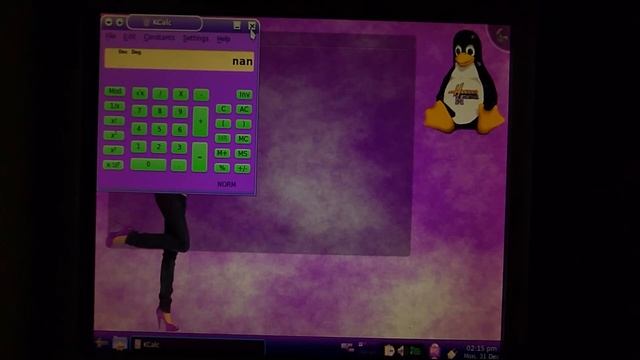Image resolution: width=640 pixels, height=360 pixels.
Task: Click the Mod function key
Action: point(114,91)
